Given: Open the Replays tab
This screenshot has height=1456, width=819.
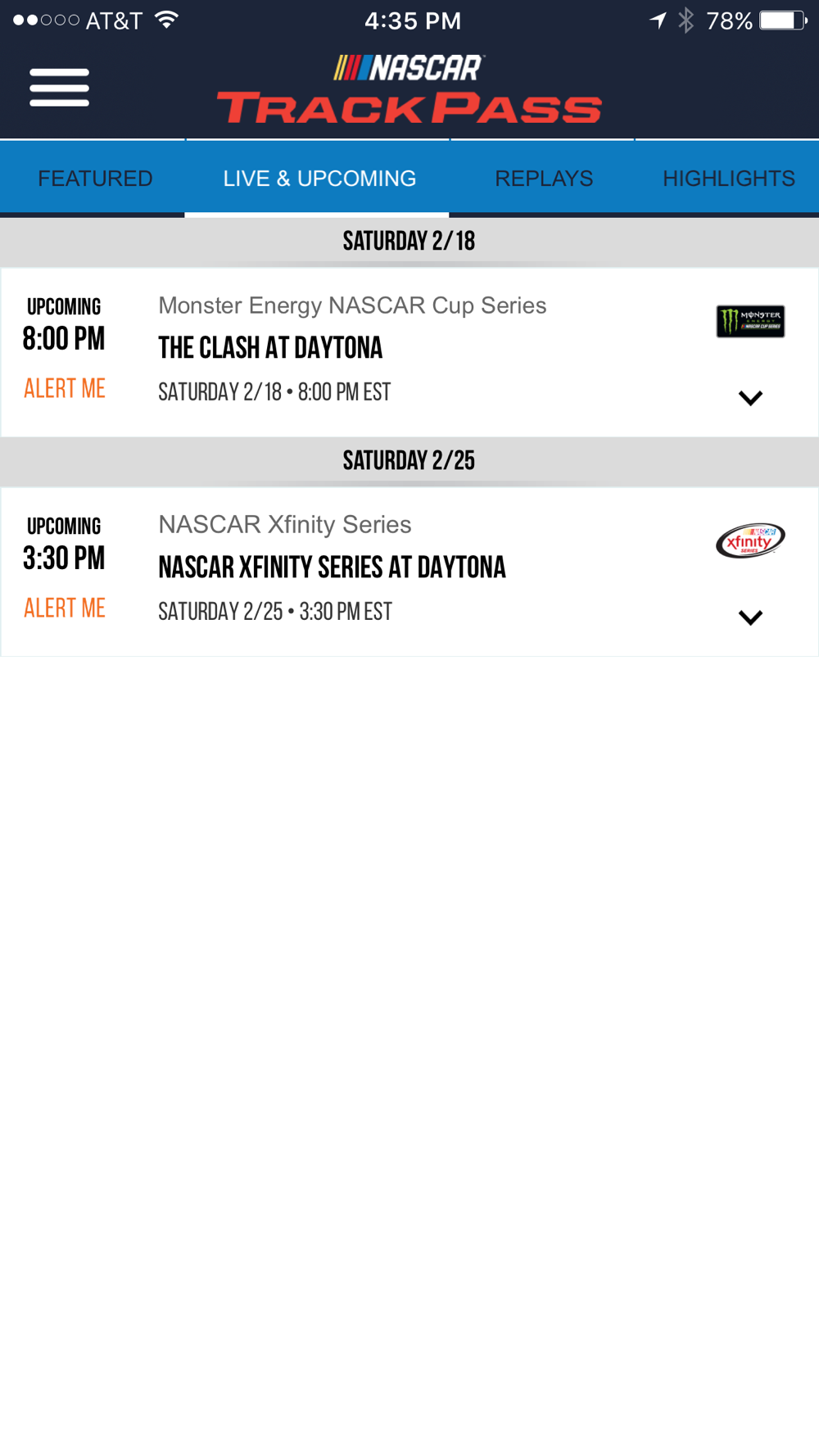Looking at the screenshot, I should (544, 179).
